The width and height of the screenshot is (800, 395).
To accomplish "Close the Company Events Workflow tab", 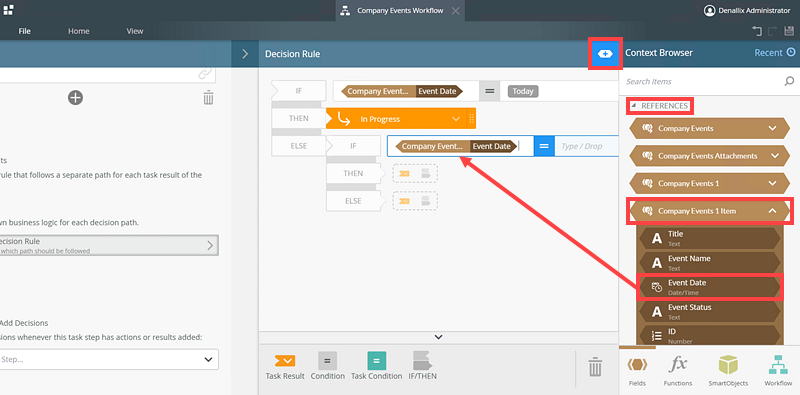I will pos(455,11).
